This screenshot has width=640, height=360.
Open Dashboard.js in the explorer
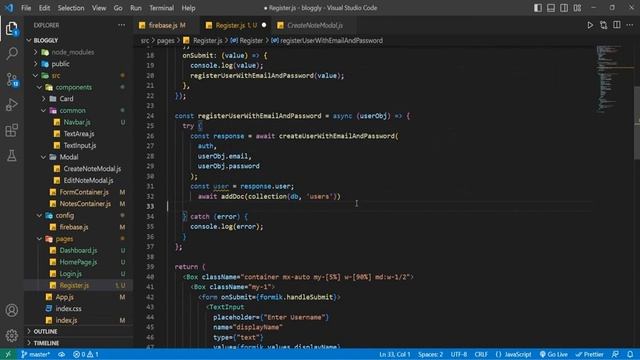coord(78,250)
